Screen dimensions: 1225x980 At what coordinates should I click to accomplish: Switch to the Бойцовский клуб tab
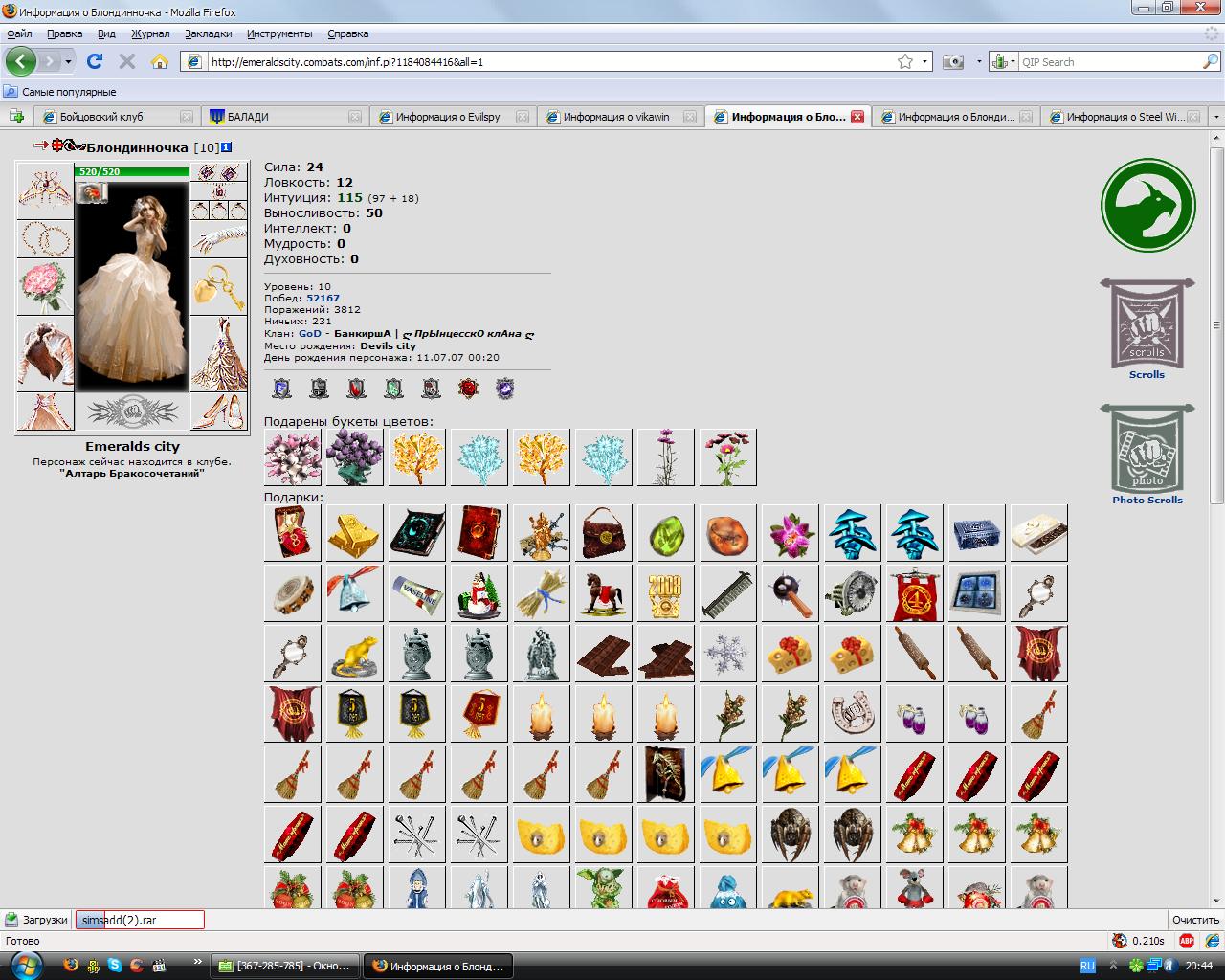116,117
